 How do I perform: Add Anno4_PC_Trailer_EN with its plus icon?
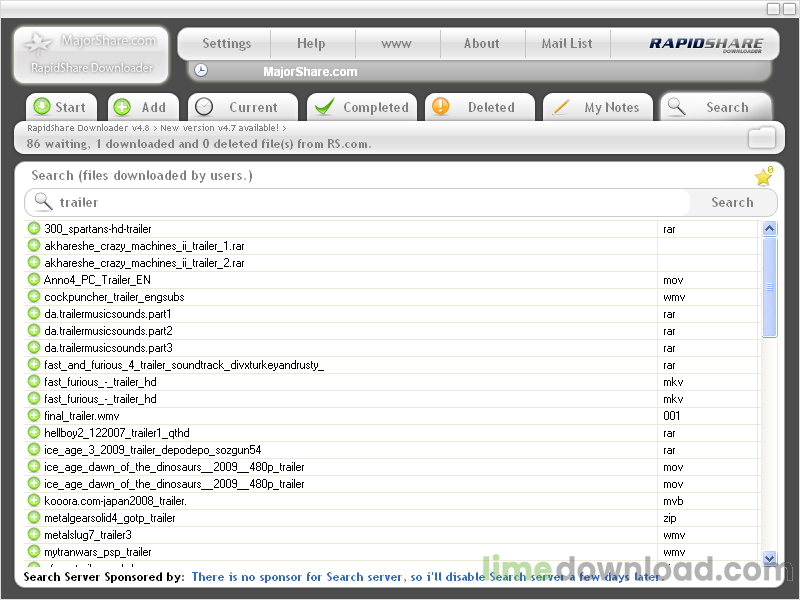tap(34, 279)
